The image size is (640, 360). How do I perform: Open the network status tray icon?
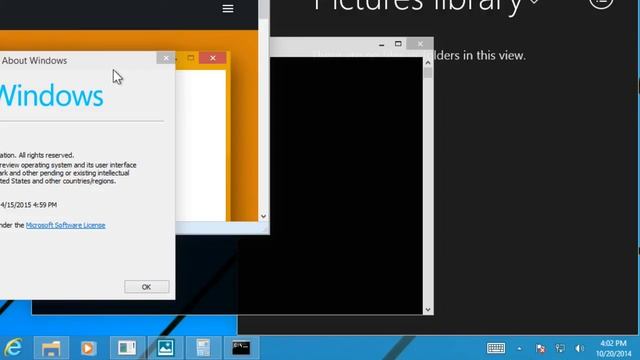[560, 348]
